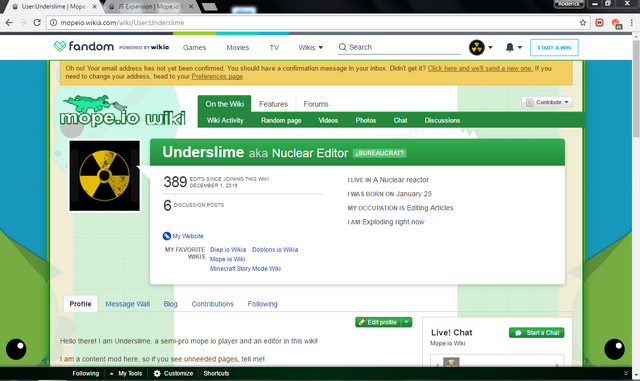Select the Forums tab
This screenshot has width=640, height=381.
pyautogui.click(x=316, y=104)
